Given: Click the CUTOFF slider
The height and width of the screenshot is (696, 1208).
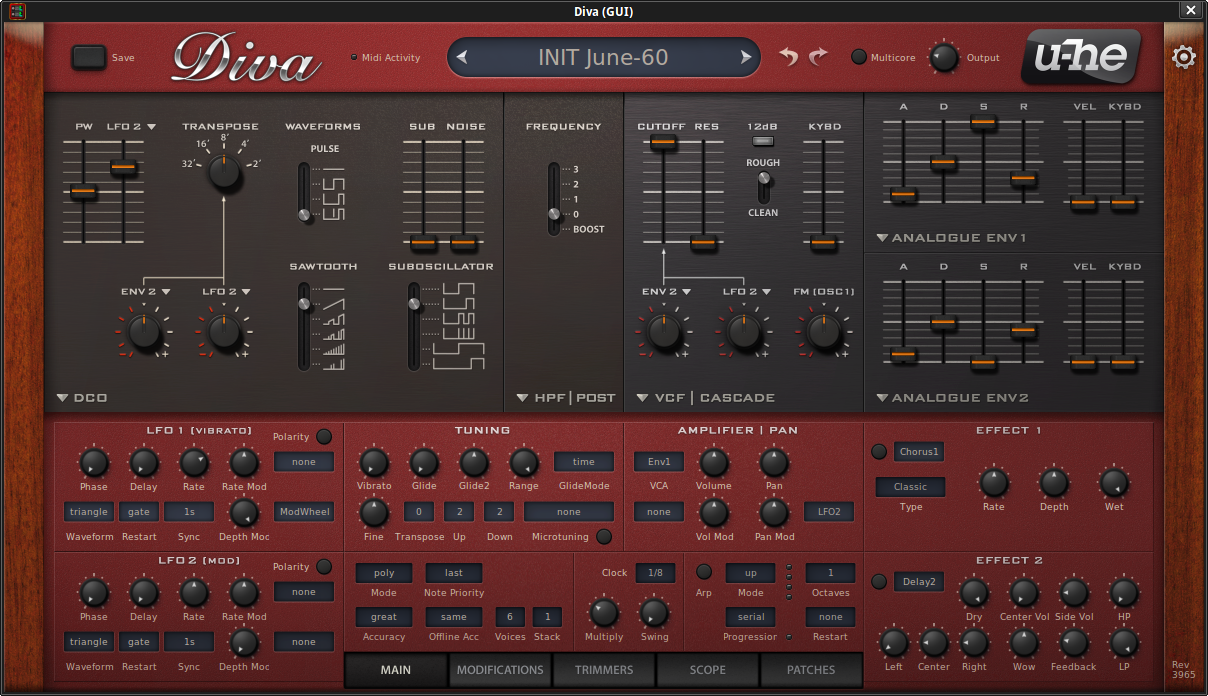Looking at the screenshot, I should [x=663, y=190].
